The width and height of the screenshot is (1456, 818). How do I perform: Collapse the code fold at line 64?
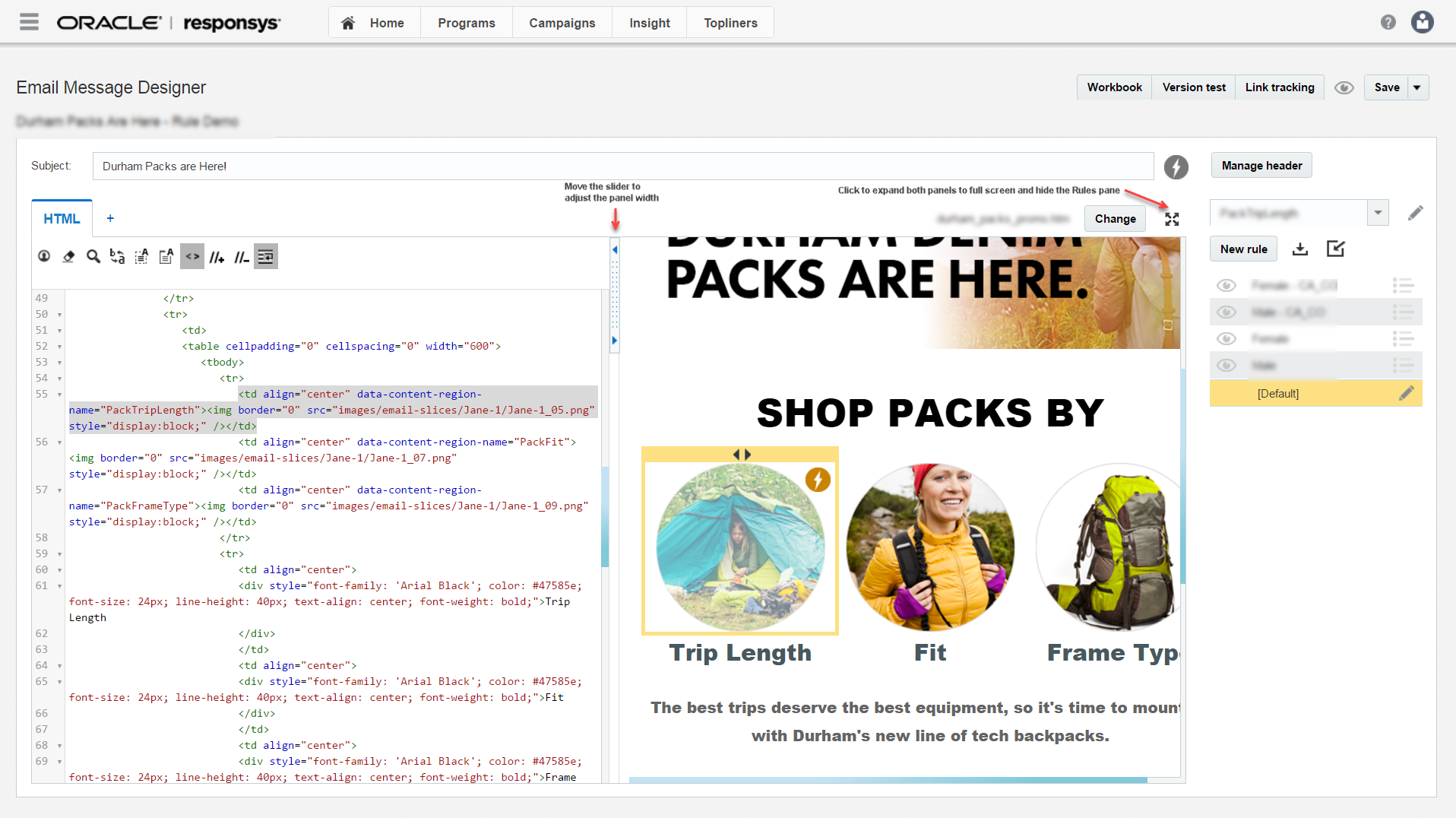point(59,666)
